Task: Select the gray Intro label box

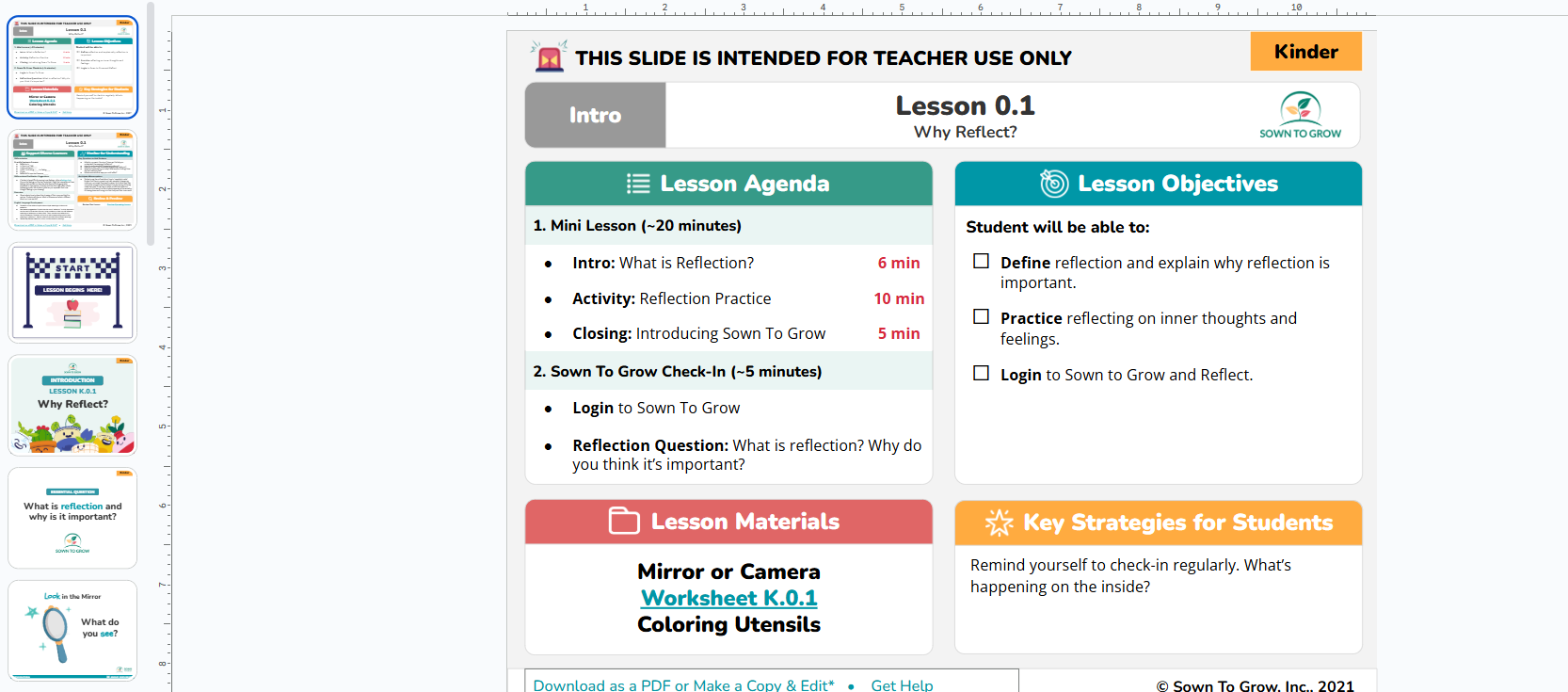Action: tap(595, 115)
